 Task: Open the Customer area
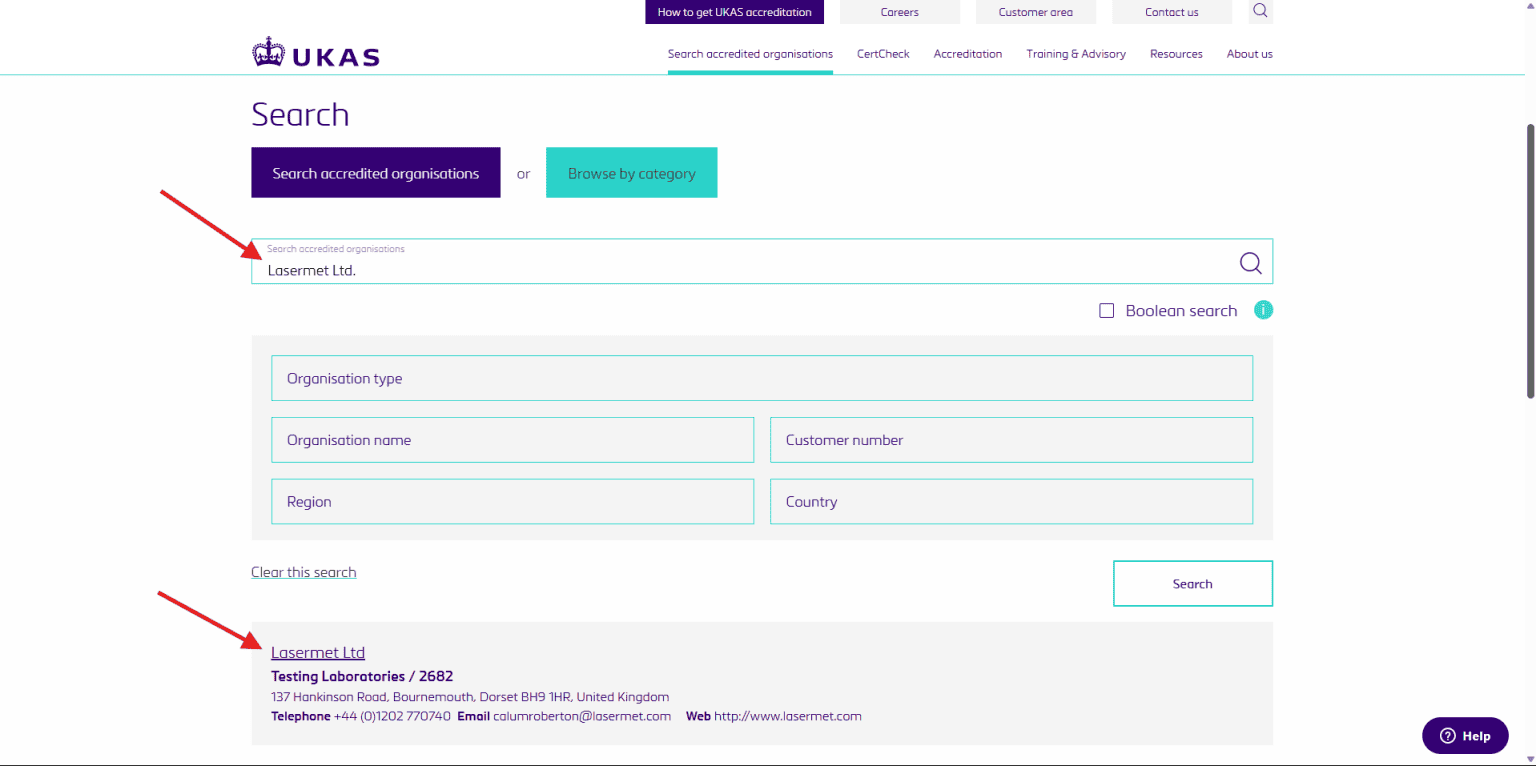click(1036, 12)
